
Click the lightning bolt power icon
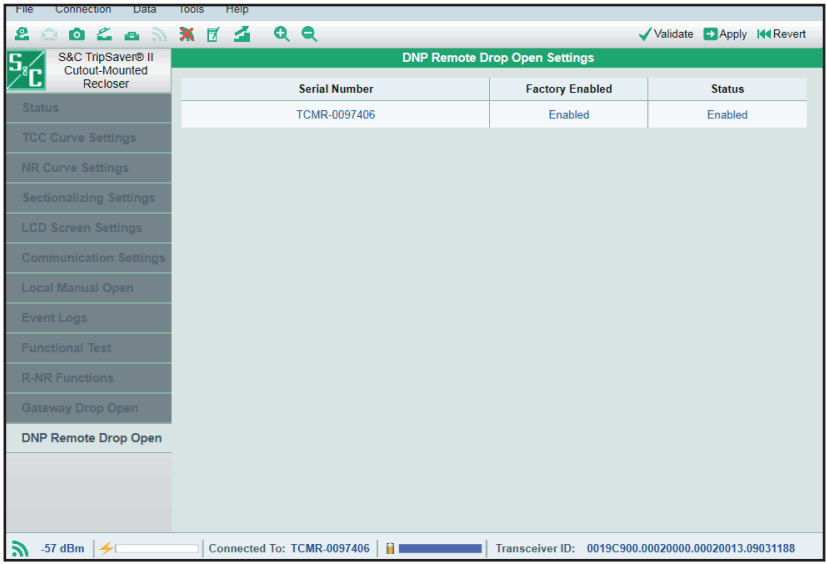click(x=106, y=548)
